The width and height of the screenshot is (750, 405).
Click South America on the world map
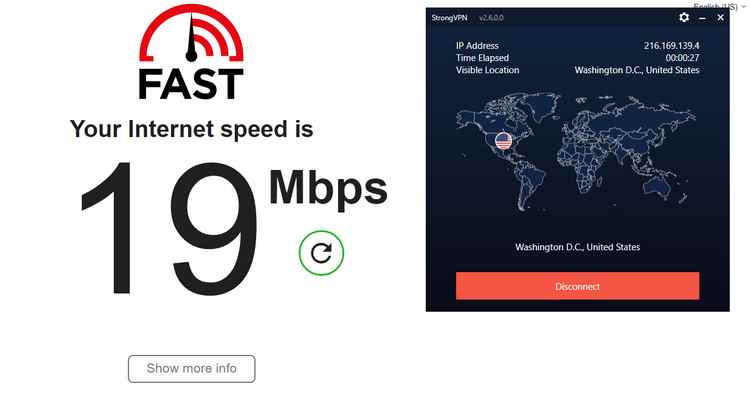[530, 185]
